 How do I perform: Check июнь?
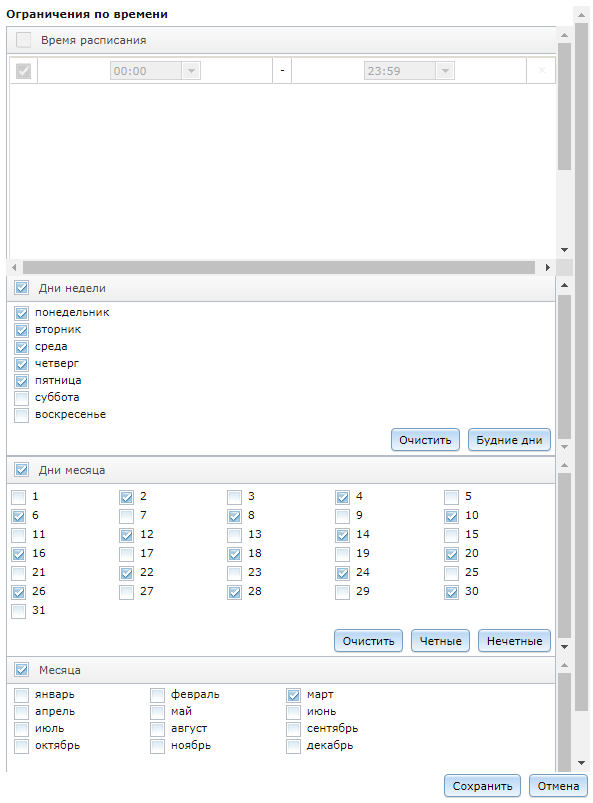click(x=293, y=712)
